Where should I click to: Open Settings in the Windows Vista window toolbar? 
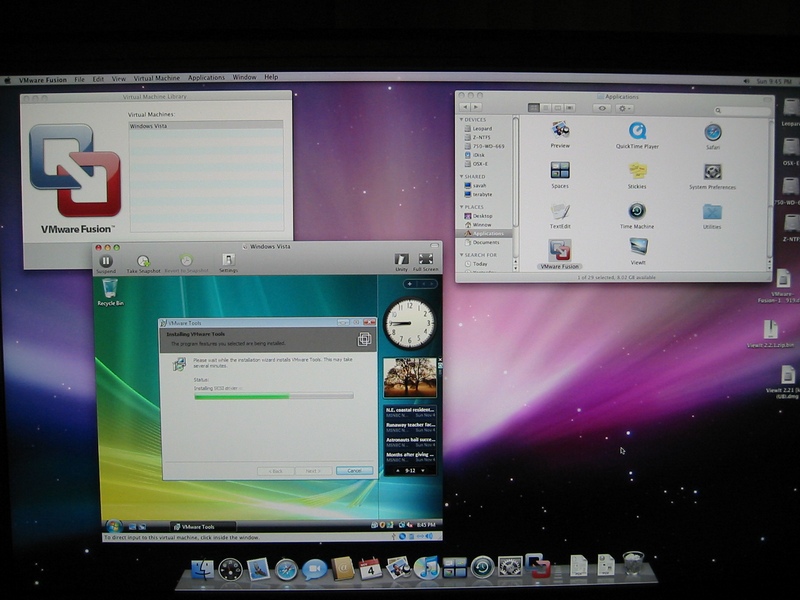[228, 260]
